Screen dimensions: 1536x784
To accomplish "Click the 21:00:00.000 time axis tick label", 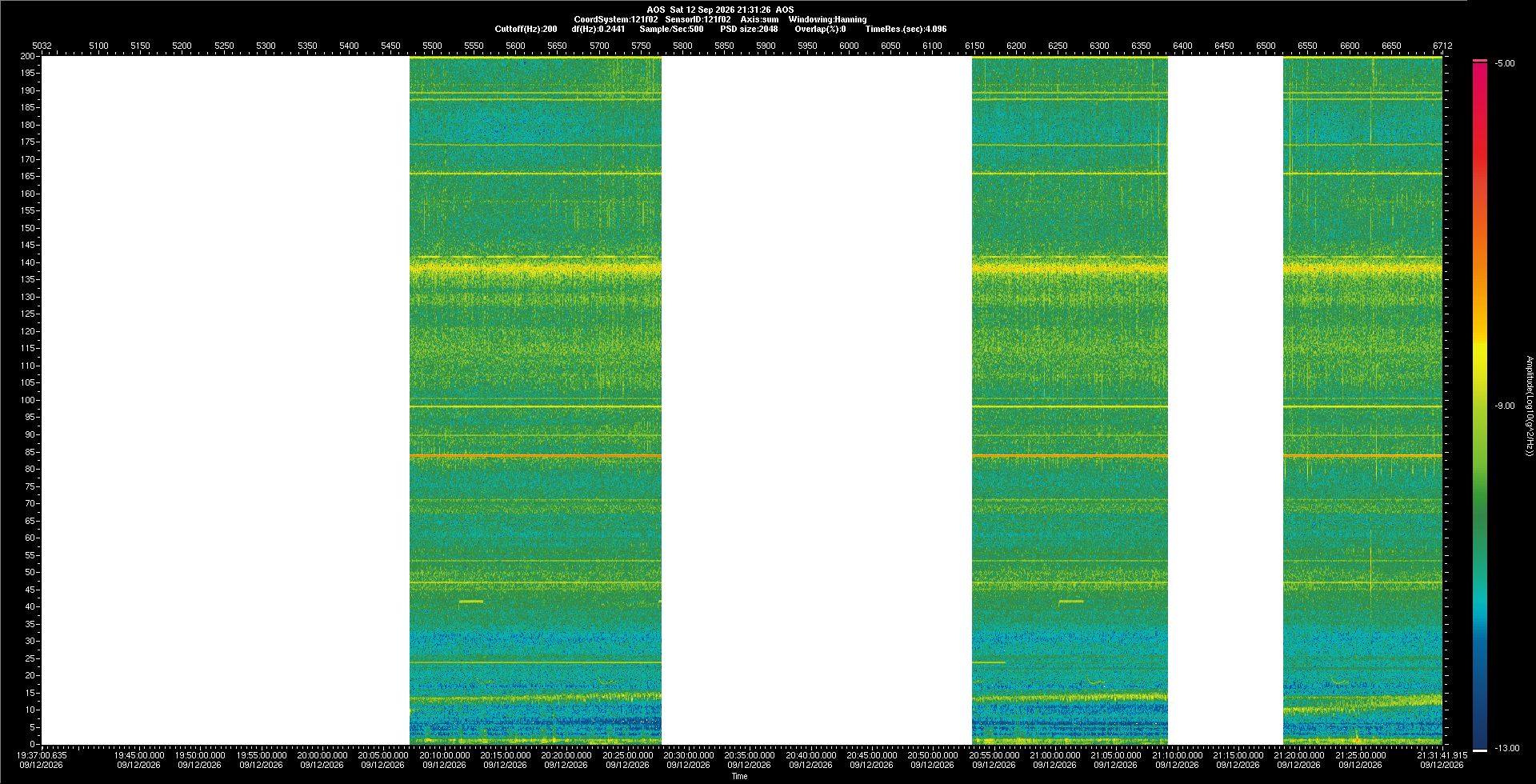I will click(1054, 755).
